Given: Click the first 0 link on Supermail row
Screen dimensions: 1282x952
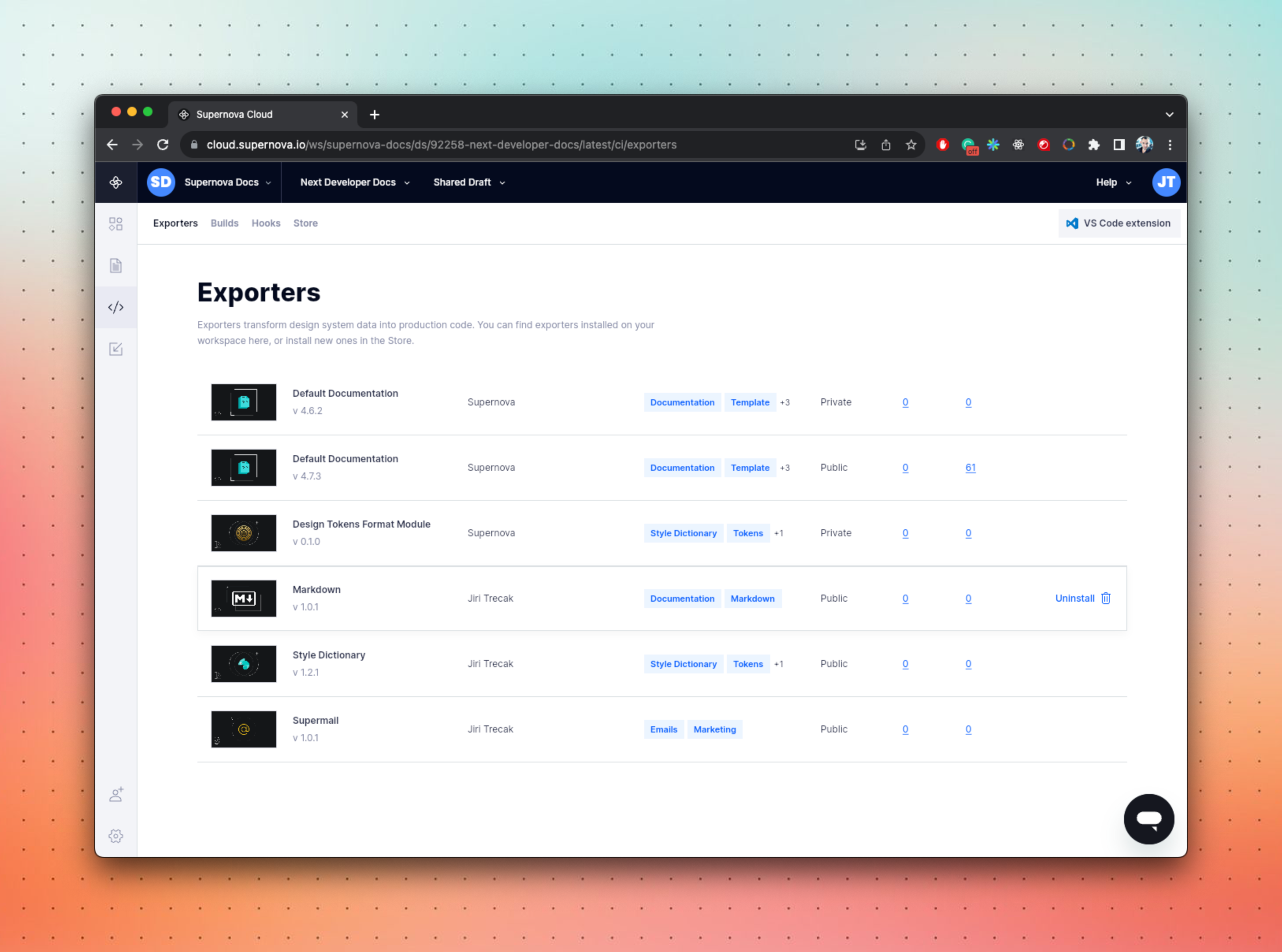Looking at the screenshot, I should [905, 729].
